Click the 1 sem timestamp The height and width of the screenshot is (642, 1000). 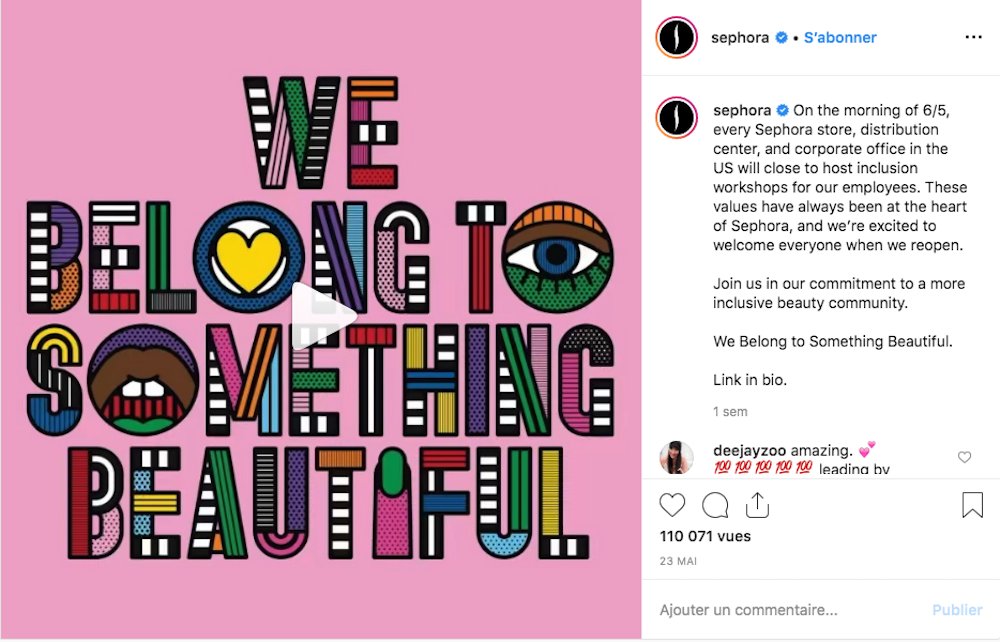pyautogui.click(x=729, y=411)
